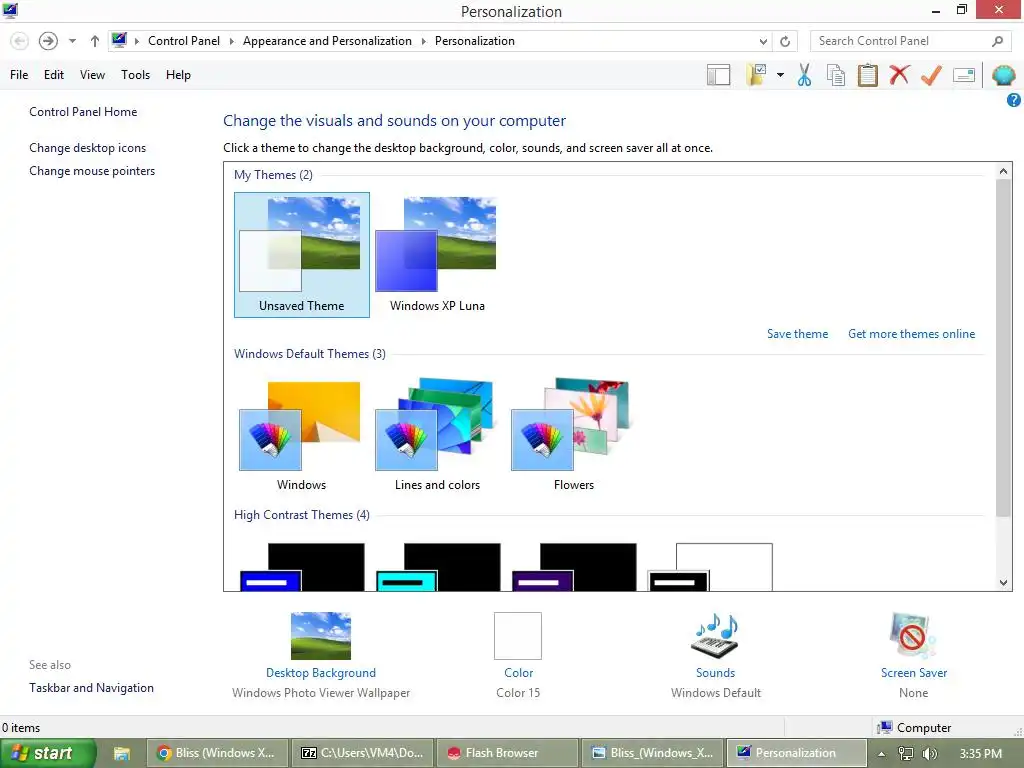The image size is (1024, 768).
Task: Show hidden tray icons arrow
Action: pyautogui.click(x=881, y=754)
